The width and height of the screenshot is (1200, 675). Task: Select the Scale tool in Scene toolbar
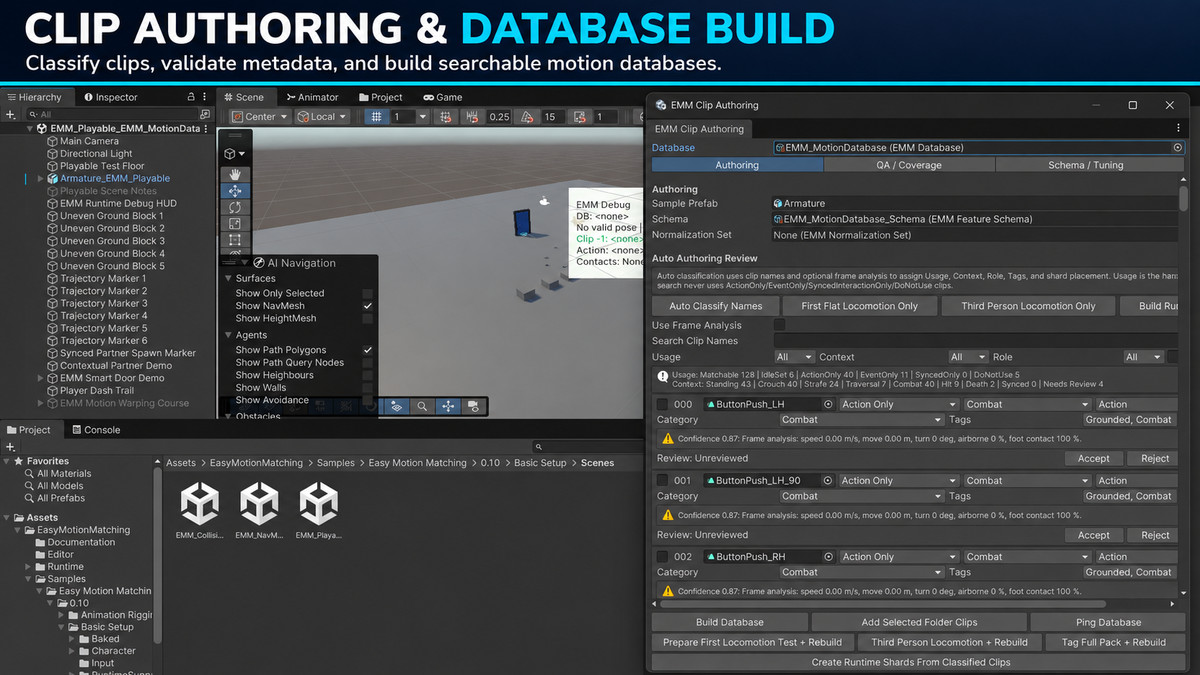coord(235,223)
